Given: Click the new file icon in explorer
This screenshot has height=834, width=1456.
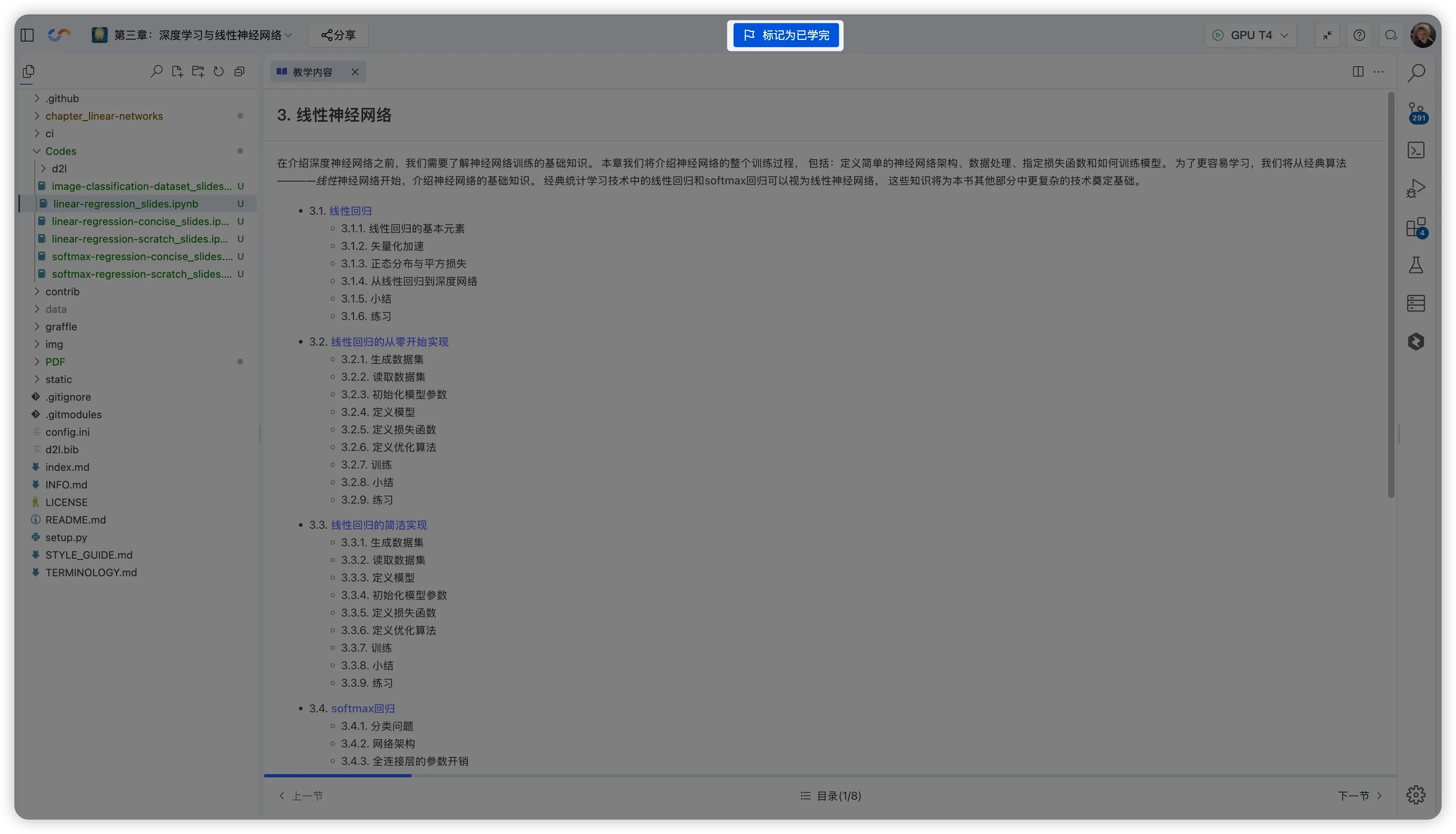Looking at the screenshot, I should [177, 71].
